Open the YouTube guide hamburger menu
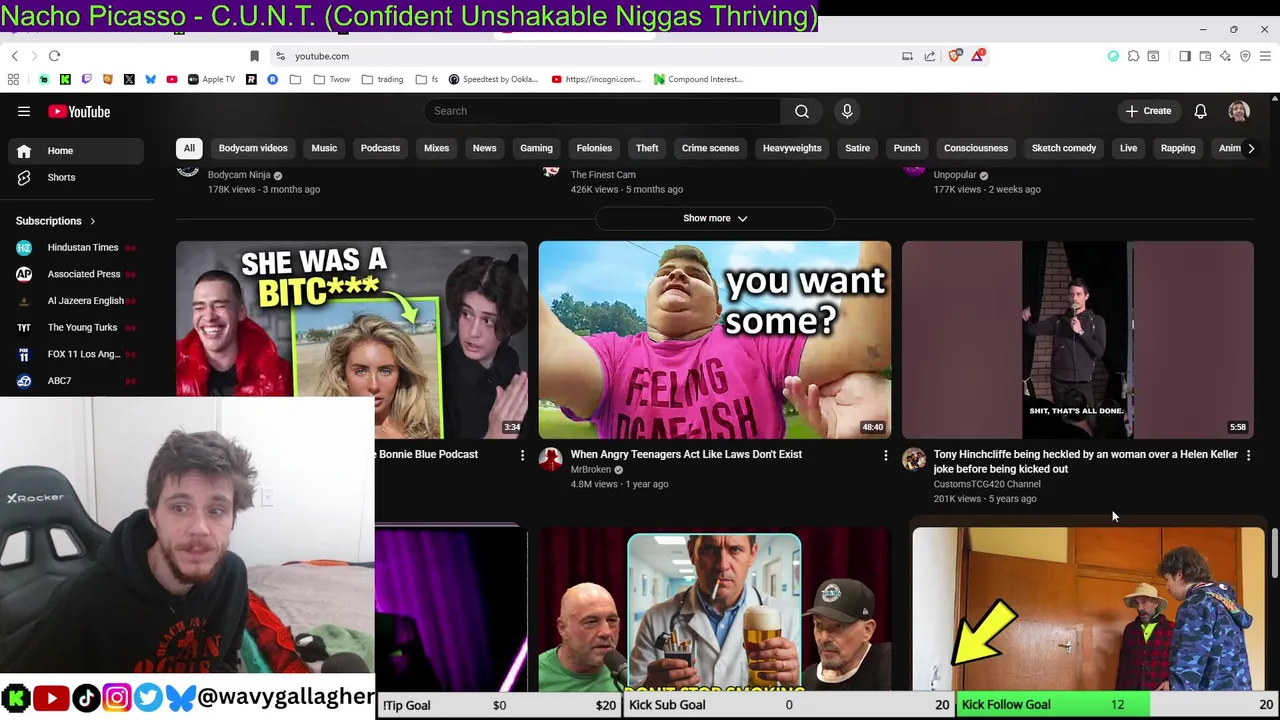The width and height of the screenshot is (1280, 720). tap(24, 111)
